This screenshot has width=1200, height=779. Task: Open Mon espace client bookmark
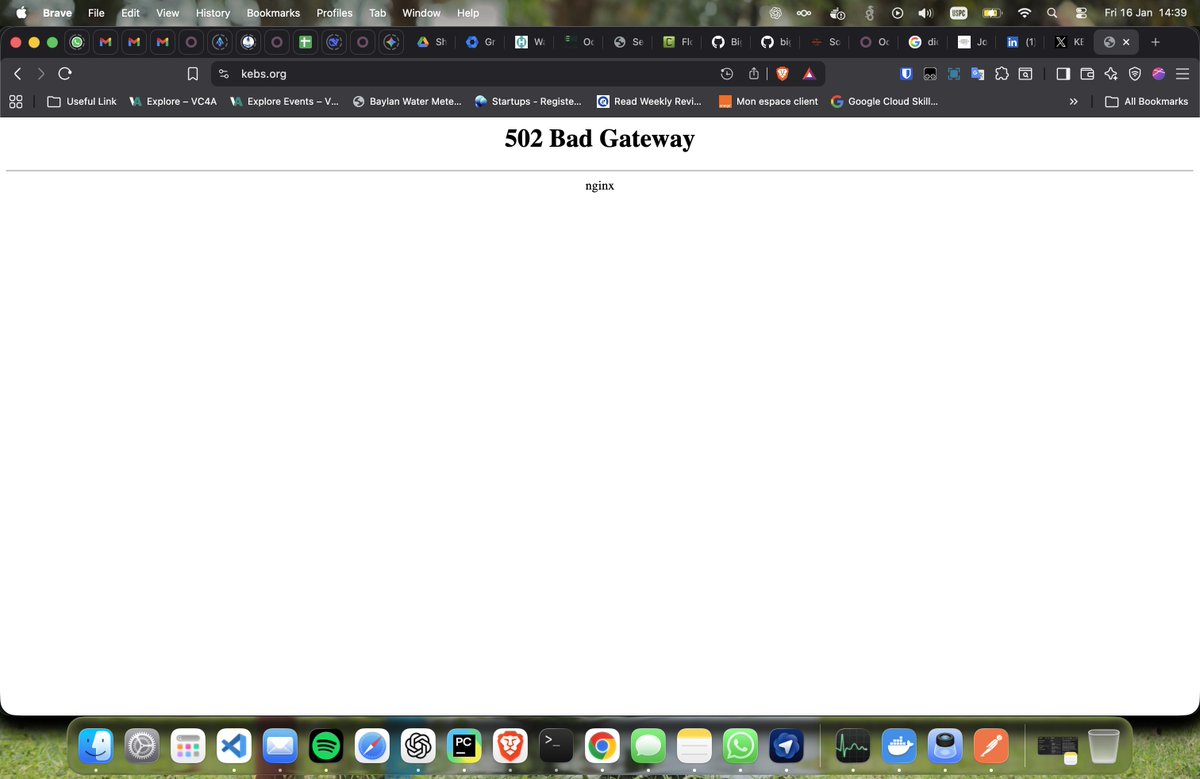(766, 101)
